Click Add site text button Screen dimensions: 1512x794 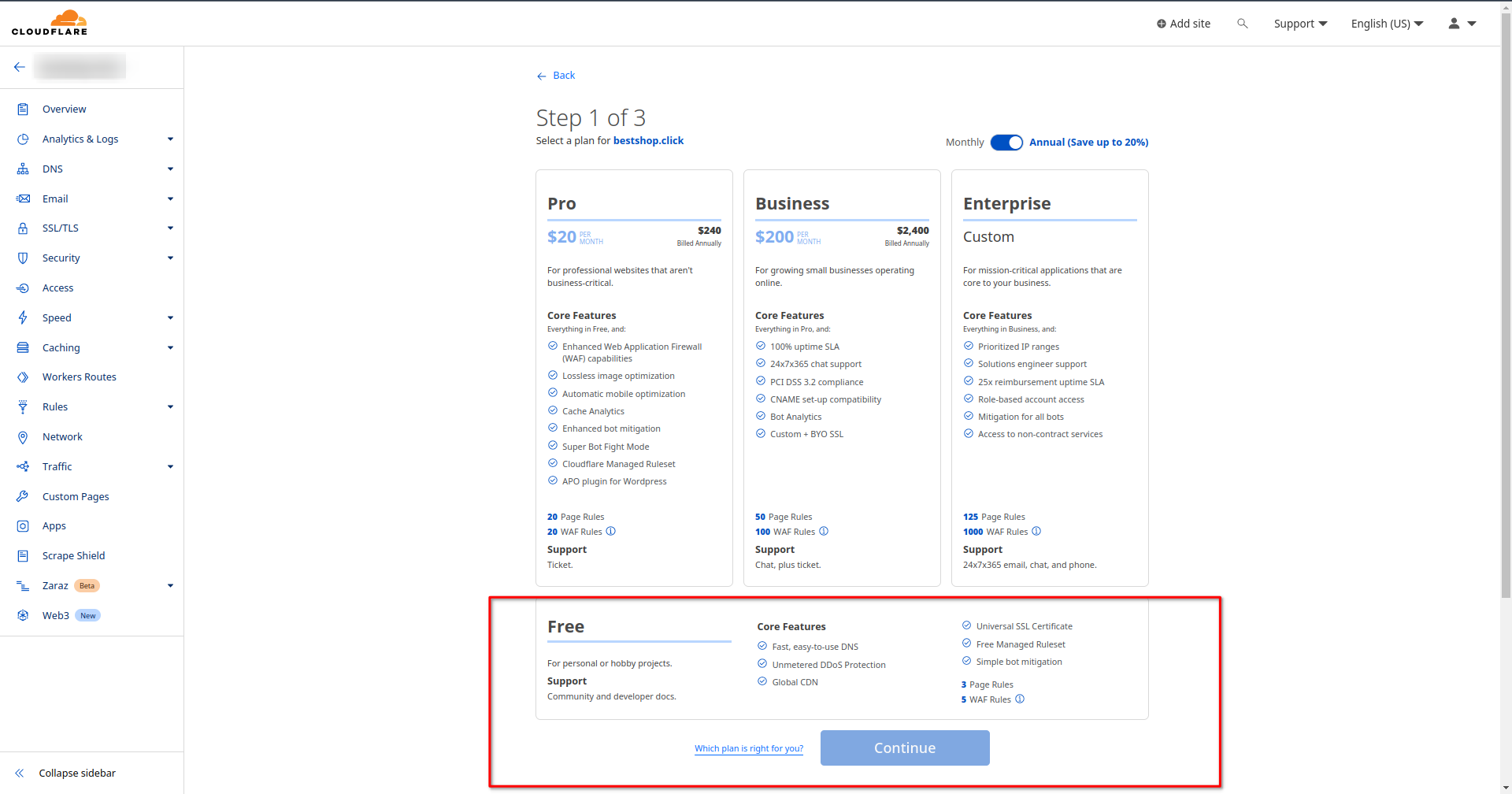[x=1190, y=24]
